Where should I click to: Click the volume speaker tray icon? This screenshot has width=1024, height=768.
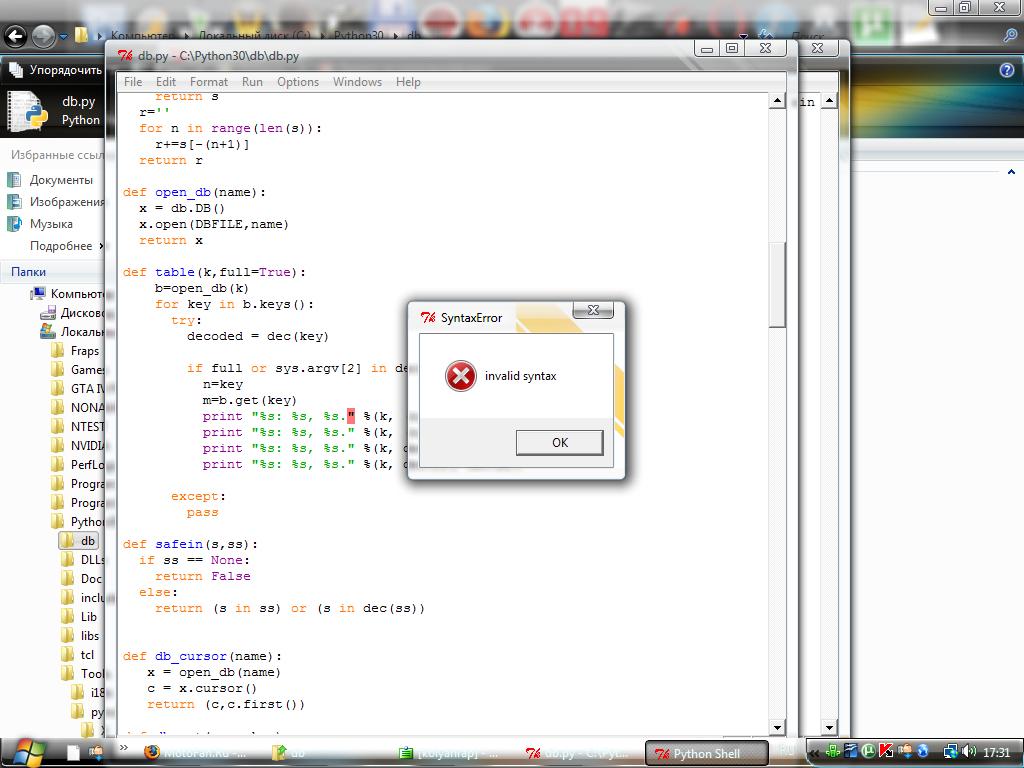(968, 752)
